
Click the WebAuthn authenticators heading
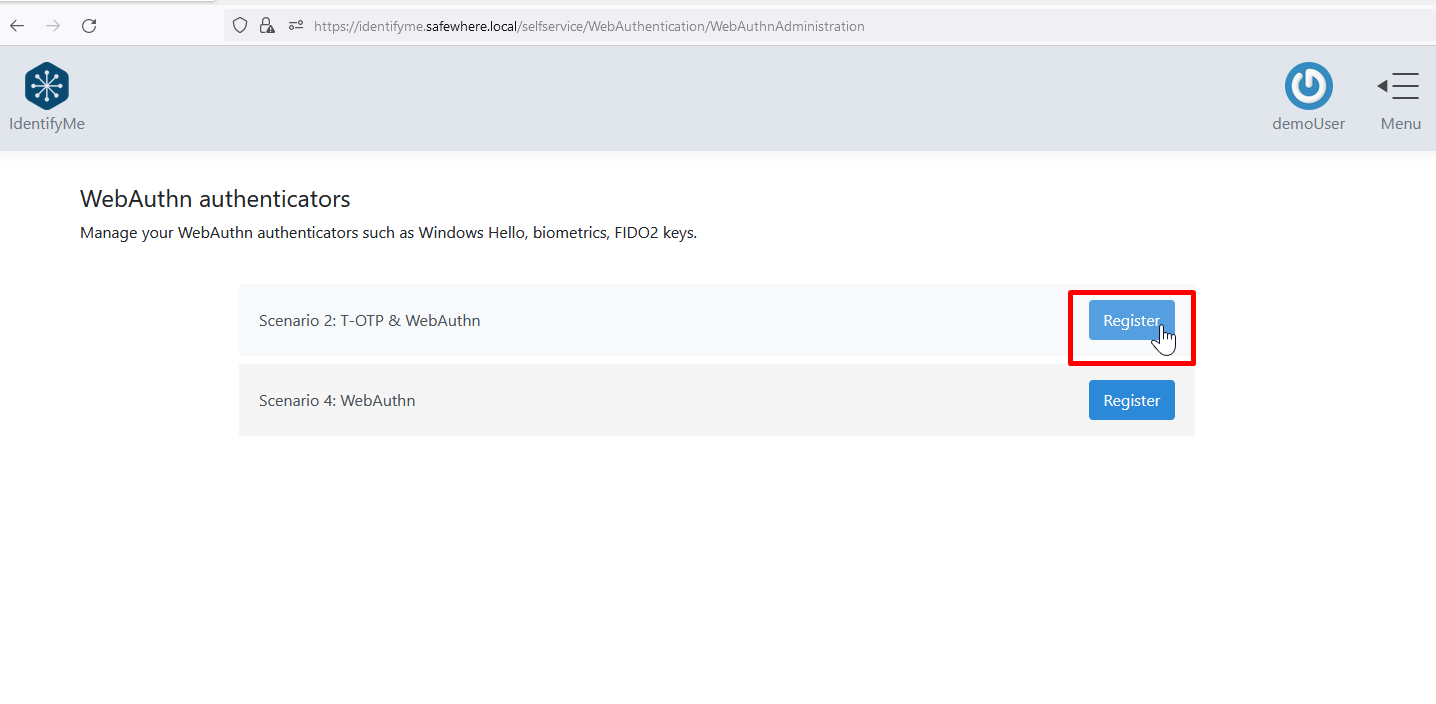pyautogui.click(x=215, y=198)
